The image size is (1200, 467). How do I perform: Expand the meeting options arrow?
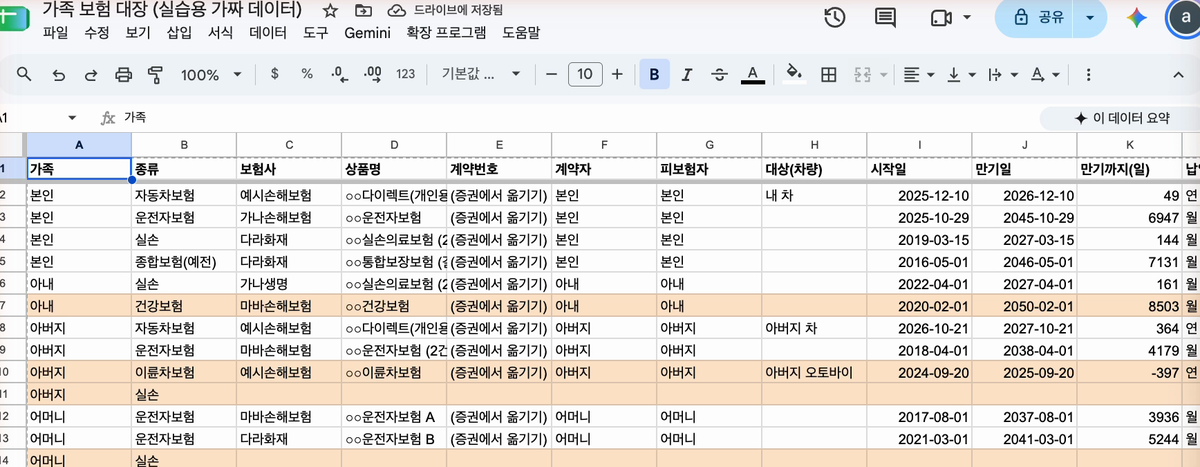(966, 18)
